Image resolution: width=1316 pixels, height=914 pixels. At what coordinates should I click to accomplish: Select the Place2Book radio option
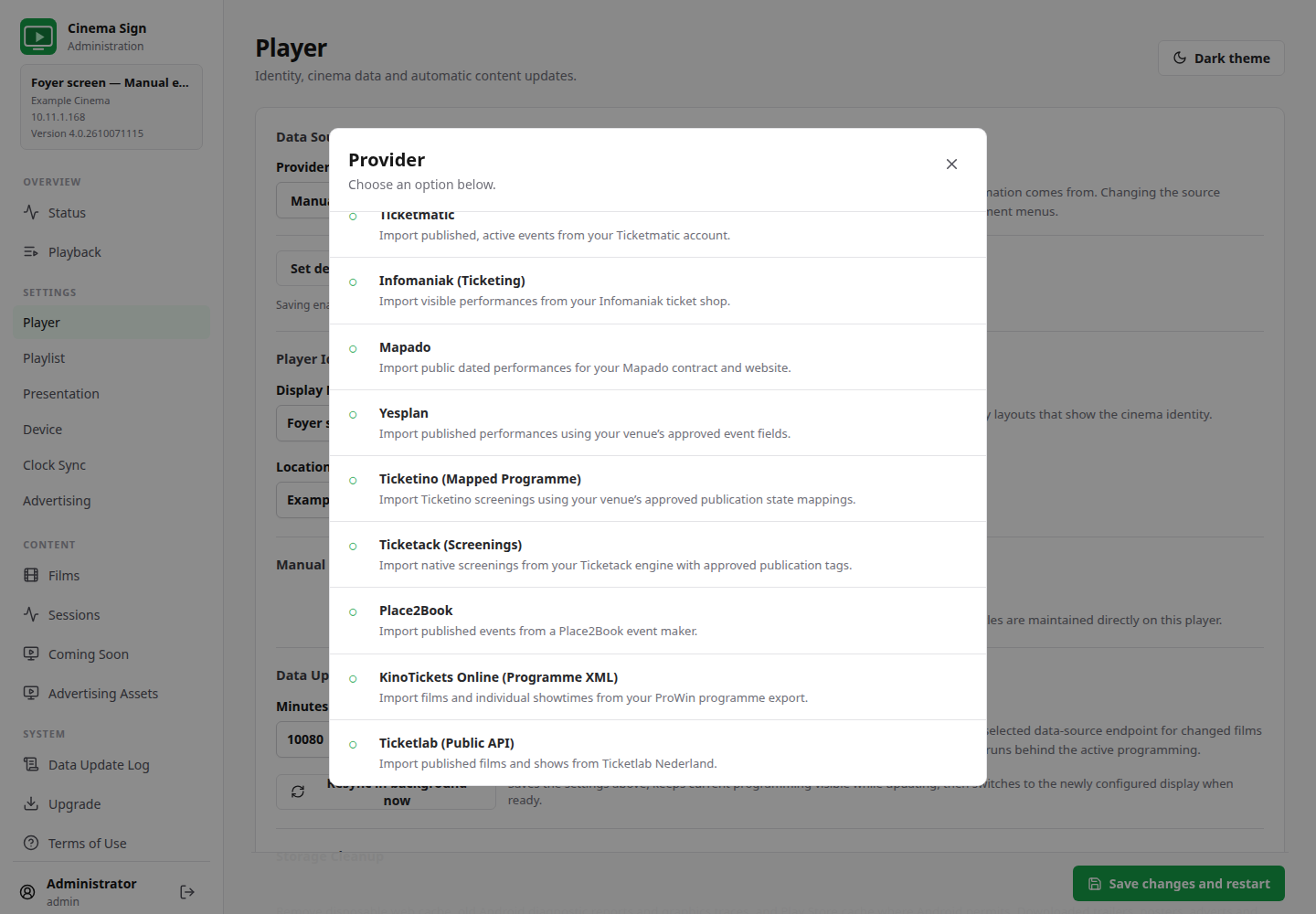[353, 612]
